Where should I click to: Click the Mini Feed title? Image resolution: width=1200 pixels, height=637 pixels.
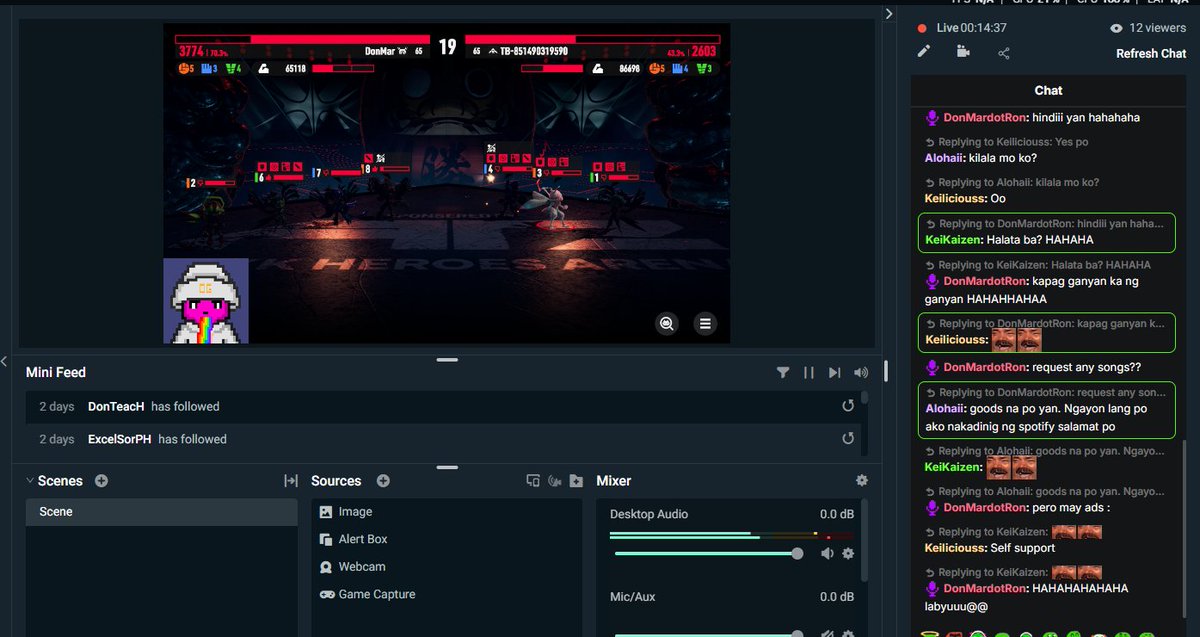pos(56,372)
